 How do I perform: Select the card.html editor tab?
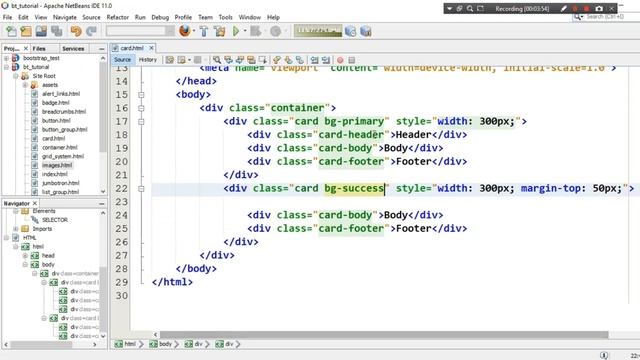click(131, 48)
